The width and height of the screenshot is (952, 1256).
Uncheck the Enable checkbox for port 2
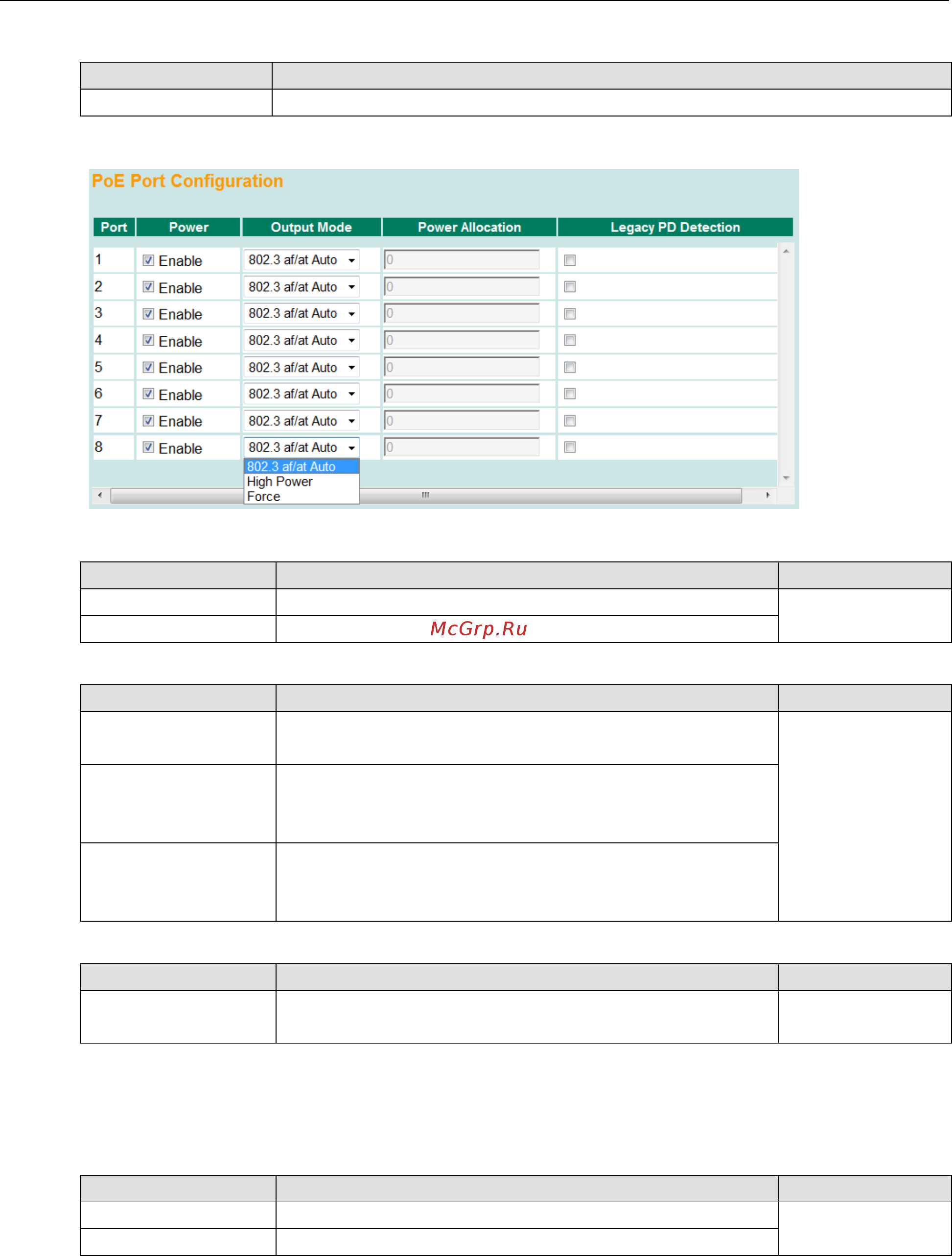click(x=148, y=287)
